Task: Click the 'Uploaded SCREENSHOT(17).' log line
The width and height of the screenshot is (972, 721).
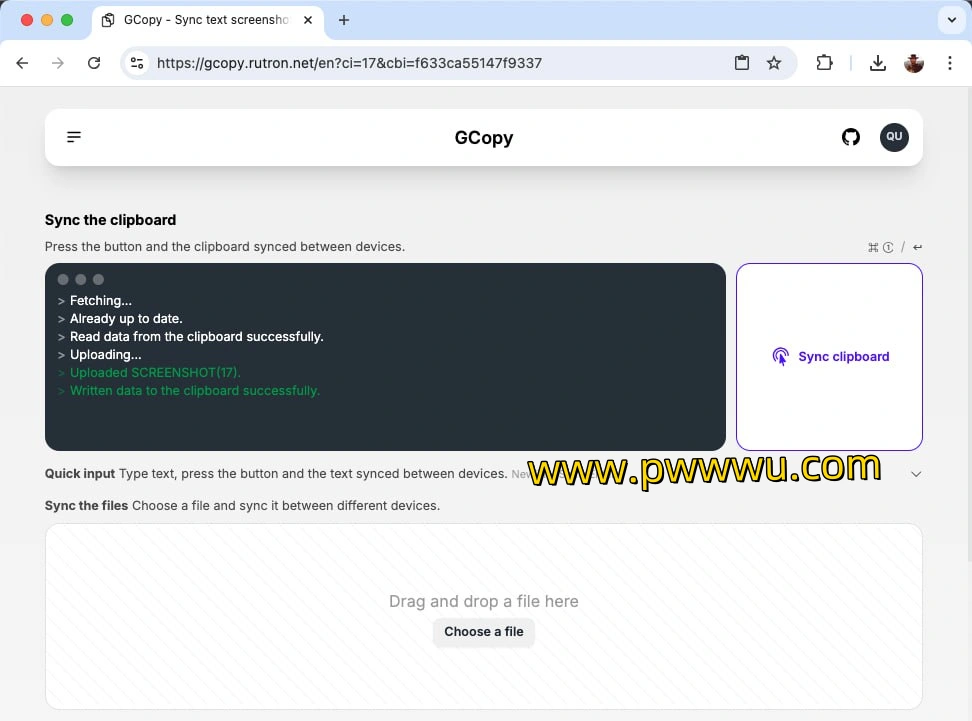Action: [x=155, y=373]
